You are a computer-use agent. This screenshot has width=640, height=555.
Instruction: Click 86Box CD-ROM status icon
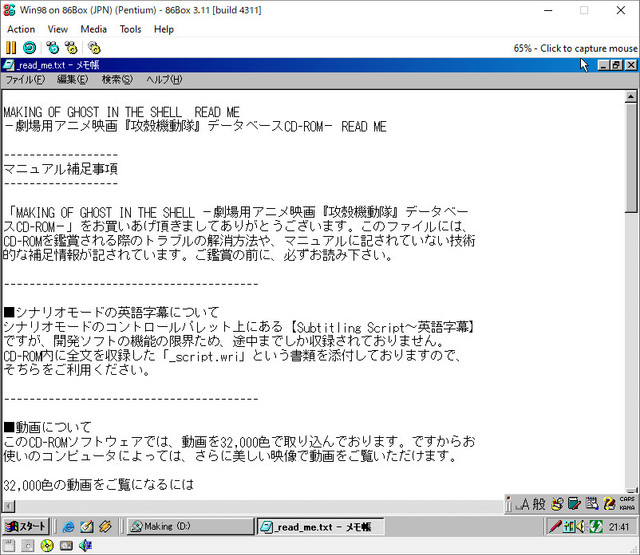(x=47, y=545)
